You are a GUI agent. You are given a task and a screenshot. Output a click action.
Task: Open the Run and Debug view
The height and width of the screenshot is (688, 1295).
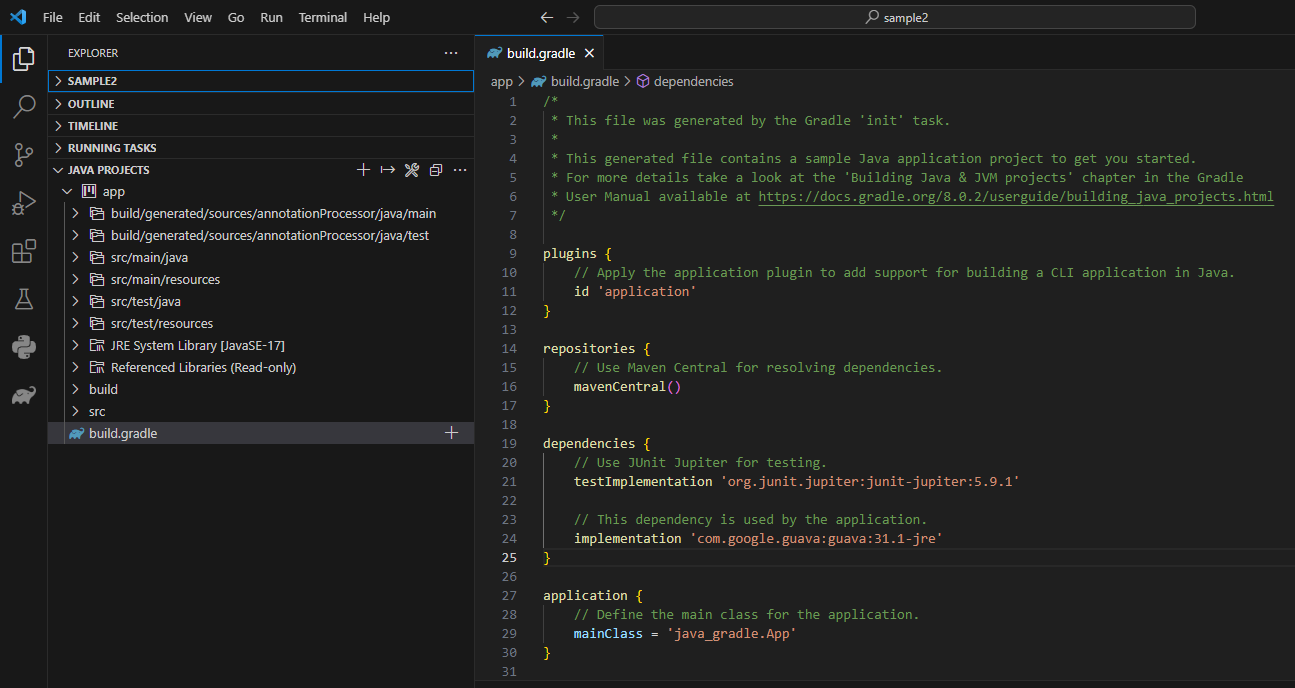(24, 203)
